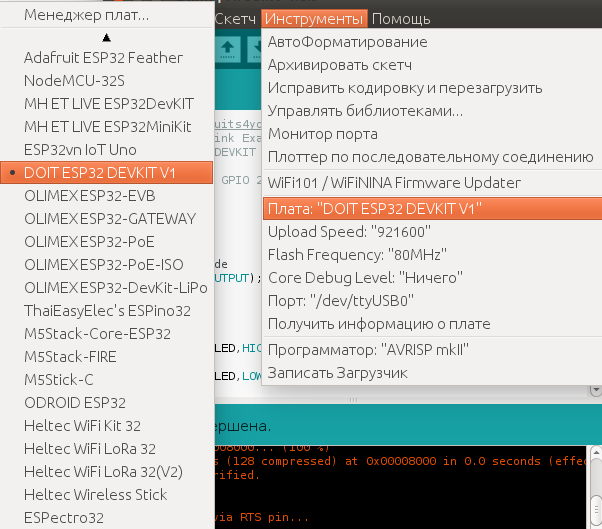Click Записать Загрузчик menu item
The image size is (602, 529).
tap(337, 372)
